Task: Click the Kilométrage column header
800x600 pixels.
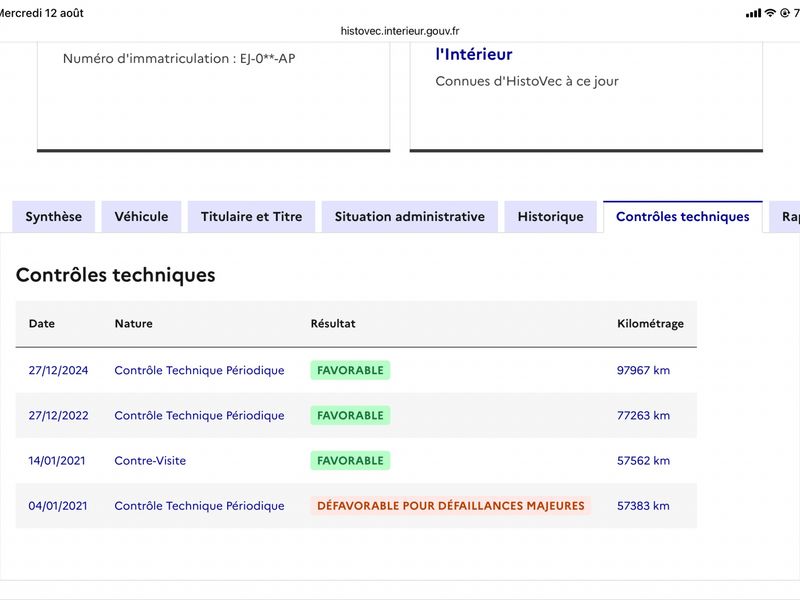Action: [x=651, y=323]
